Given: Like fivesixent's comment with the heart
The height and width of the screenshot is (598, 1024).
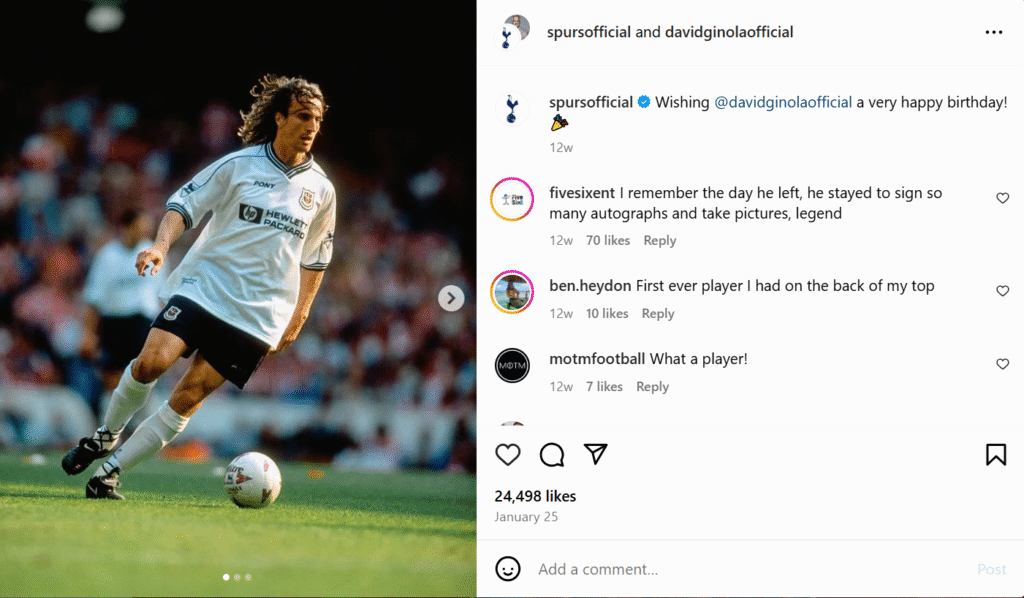Looking at the screenshot, I should [1002, 197].
